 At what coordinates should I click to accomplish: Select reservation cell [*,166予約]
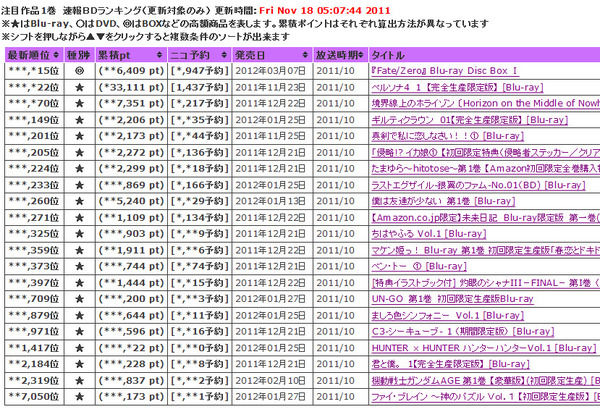pyautogui.click(x=199, y=185)
